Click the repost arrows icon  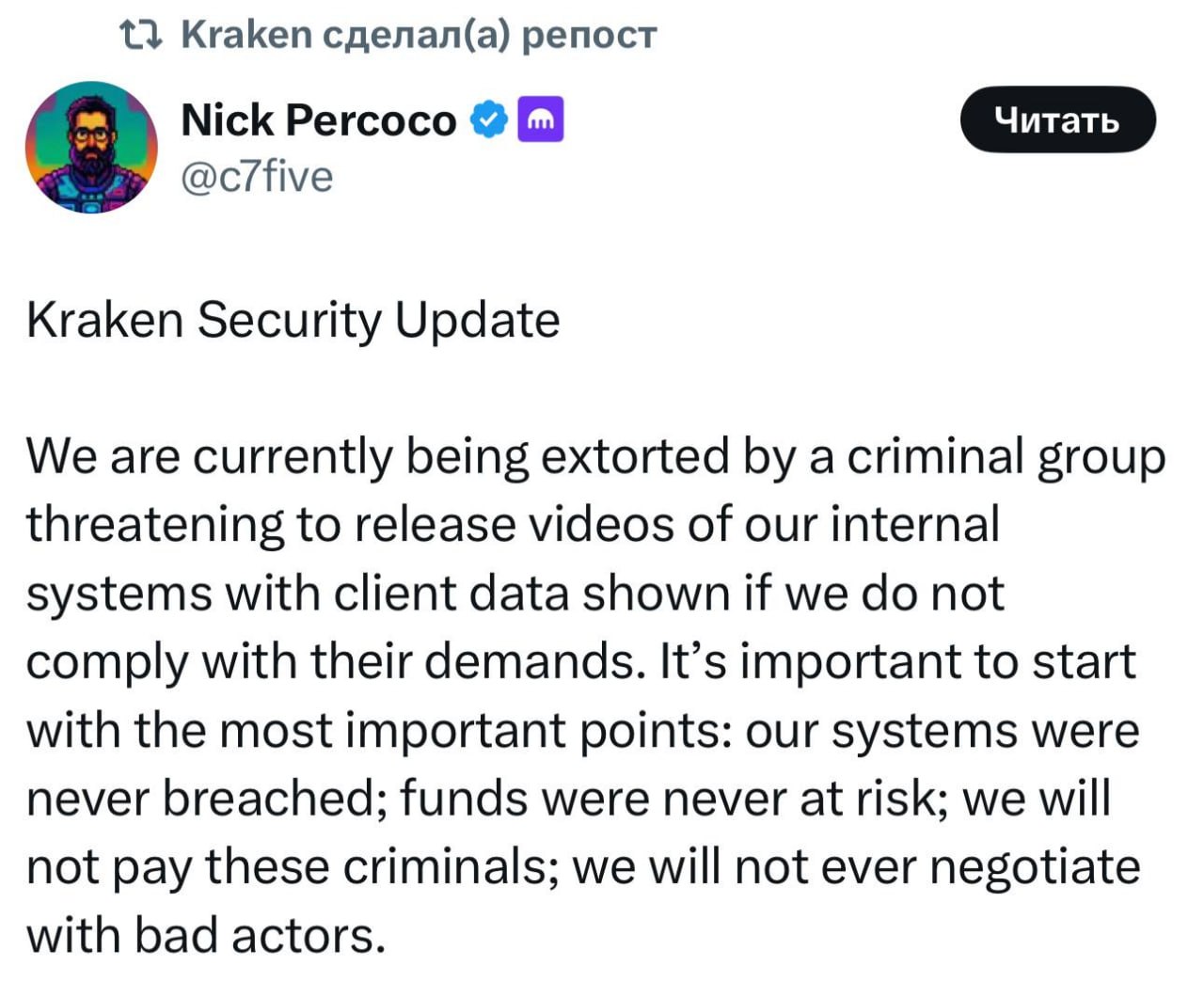(140, 35)
